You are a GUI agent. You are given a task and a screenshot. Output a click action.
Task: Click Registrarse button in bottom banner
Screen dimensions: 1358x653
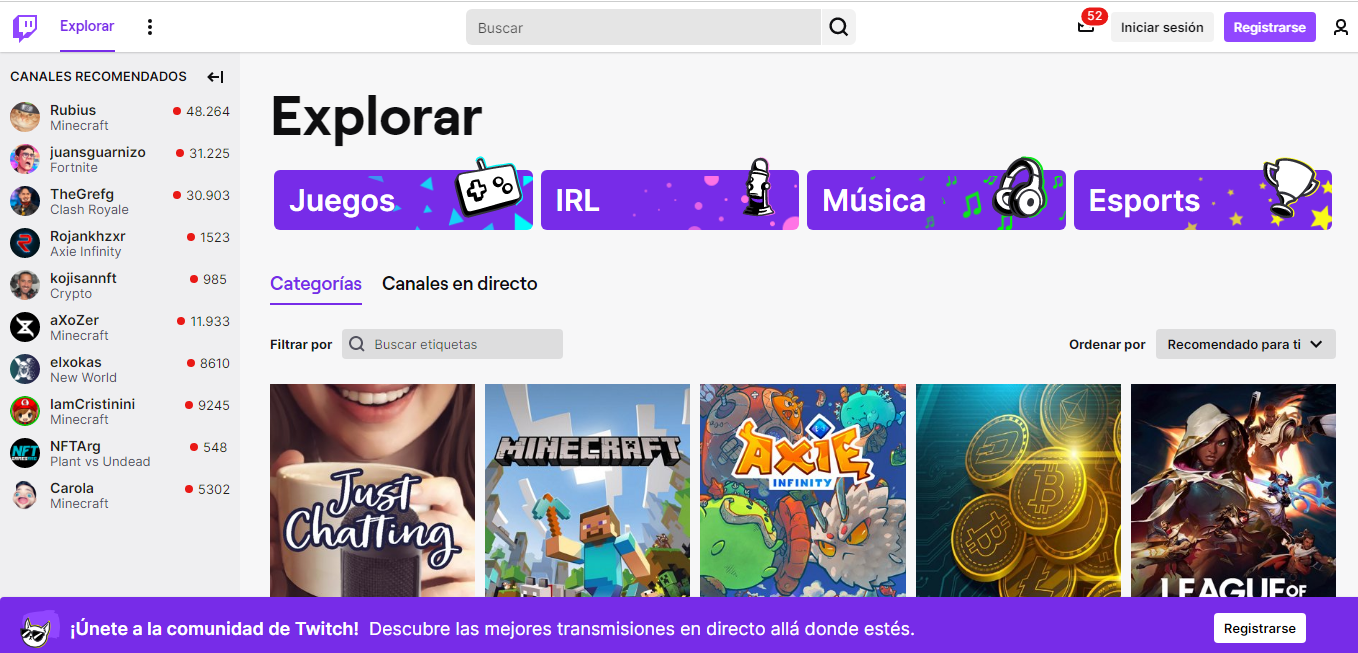(1259, 628)
